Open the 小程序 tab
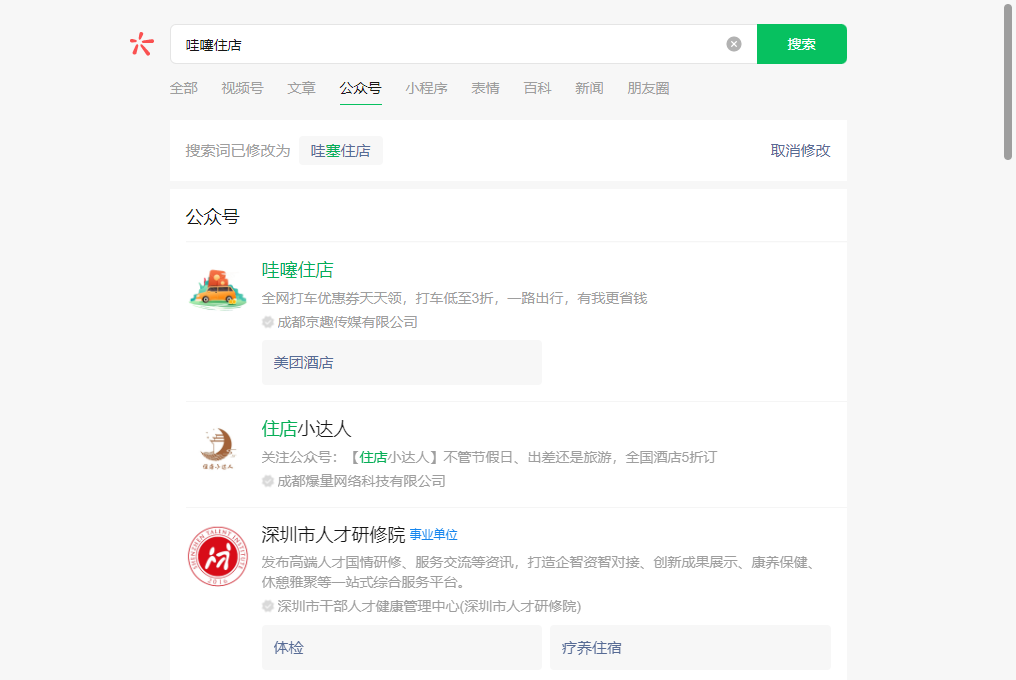The width and height of the screenshot is (1016, 680). point(426,88)
